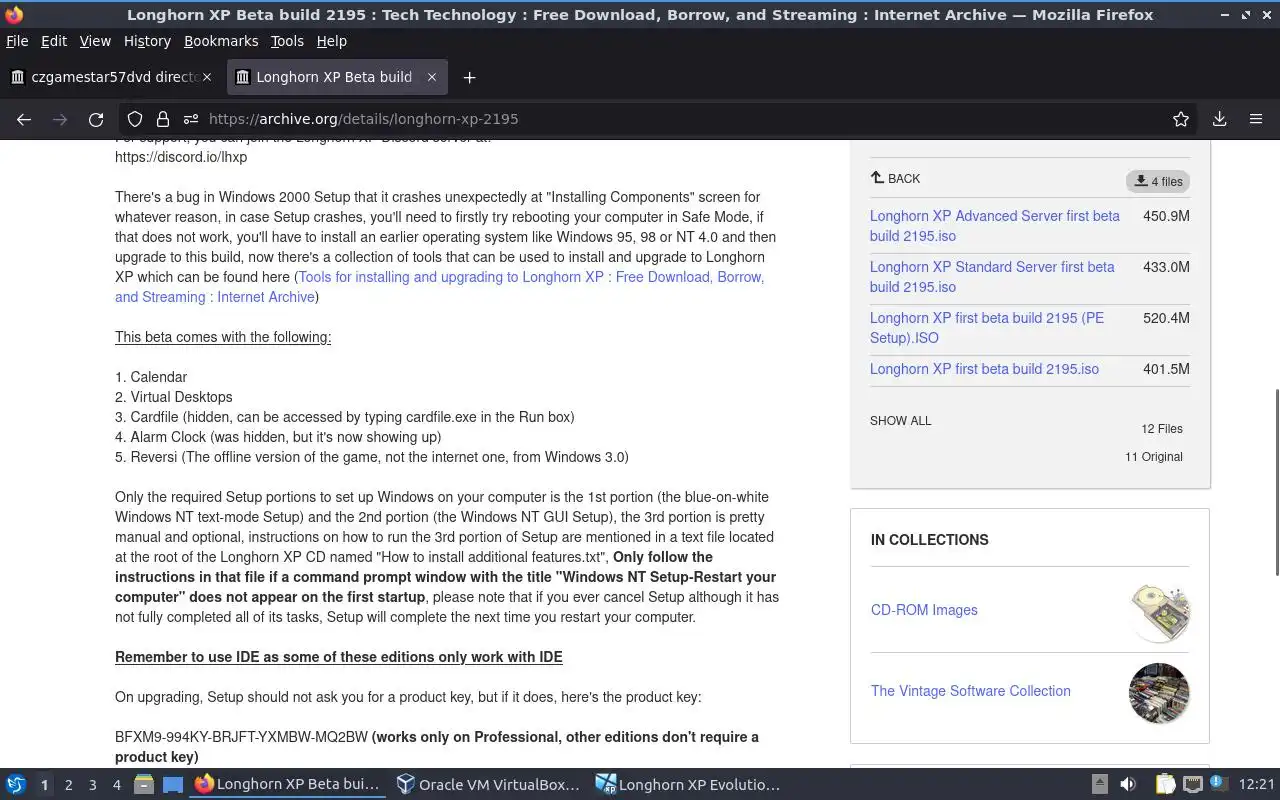Viewport: 1280px width, 800px height.
Task: Download Longhorn XP Standard Server first beta ISO
Action: point(992,277)
